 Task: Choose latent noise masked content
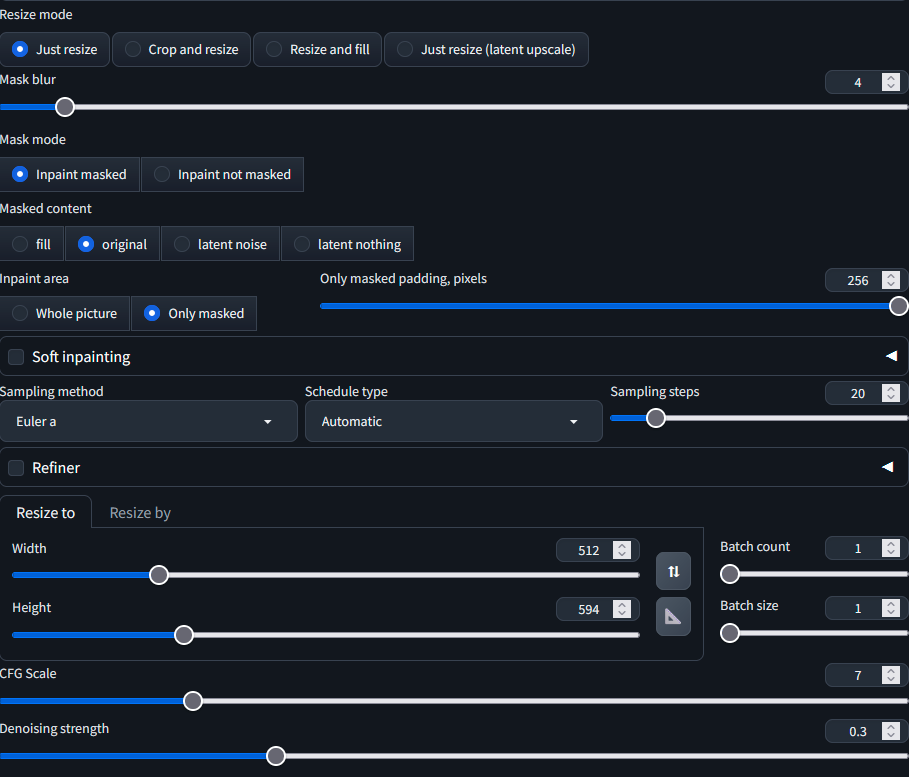click(221, 244)
